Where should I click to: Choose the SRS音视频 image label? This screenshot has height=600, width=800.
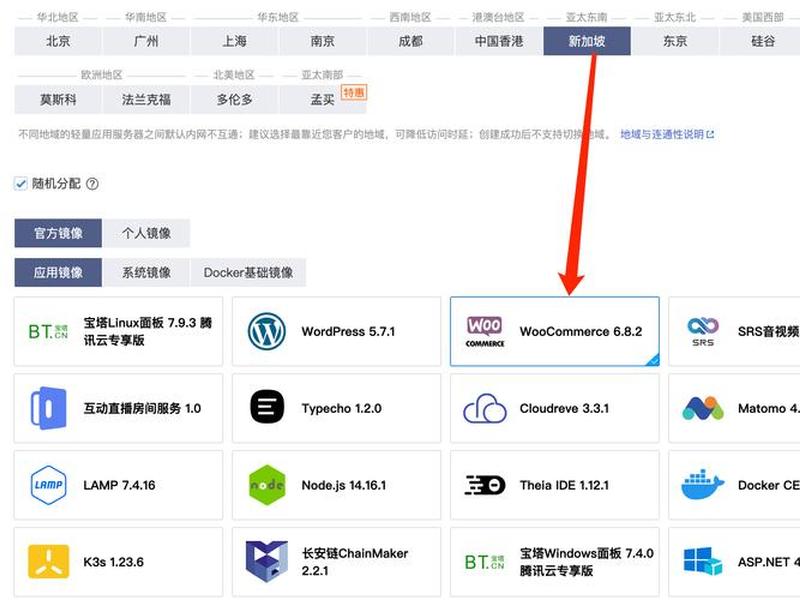[x=768, y=332]
